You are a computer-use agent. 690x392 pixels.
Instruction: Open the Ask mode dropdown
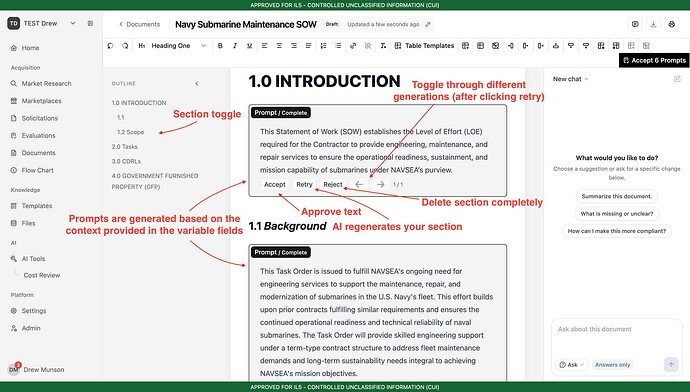(x=572, y=365)
